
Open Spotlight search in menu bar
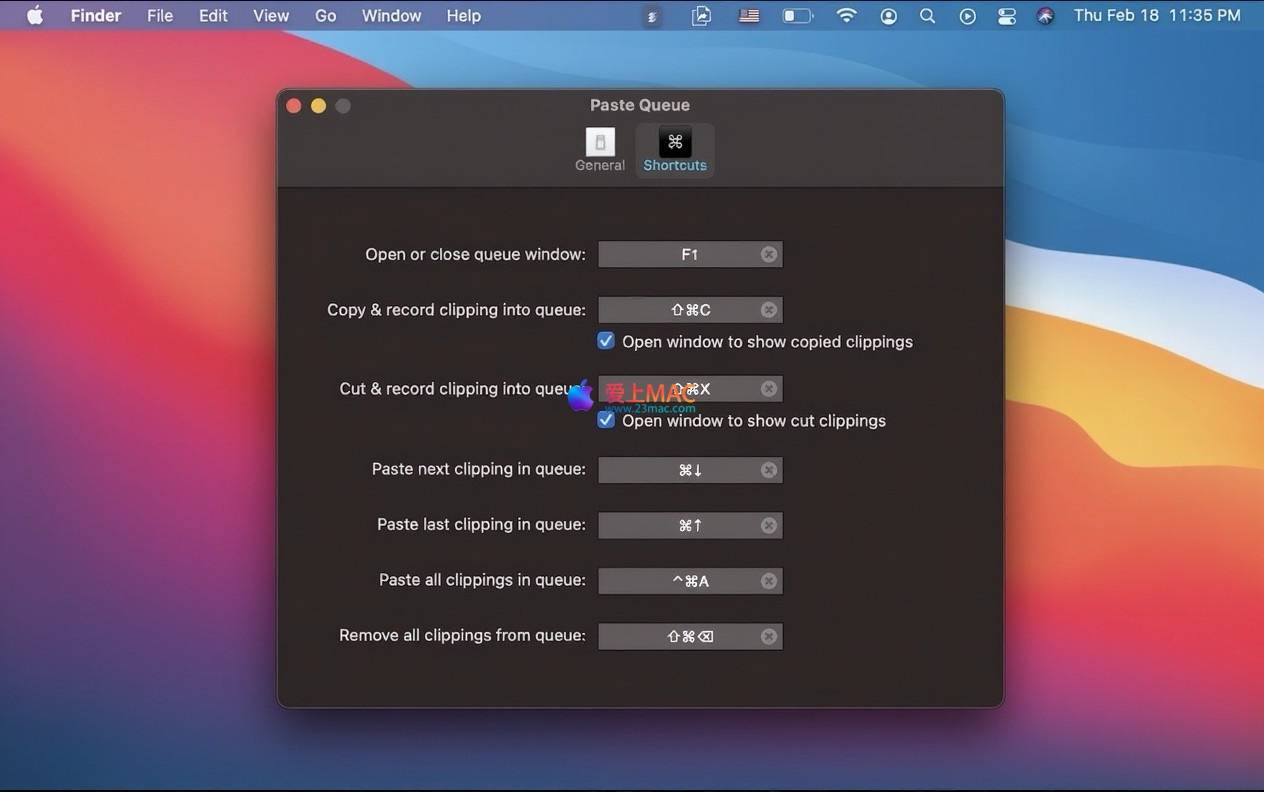927,16
